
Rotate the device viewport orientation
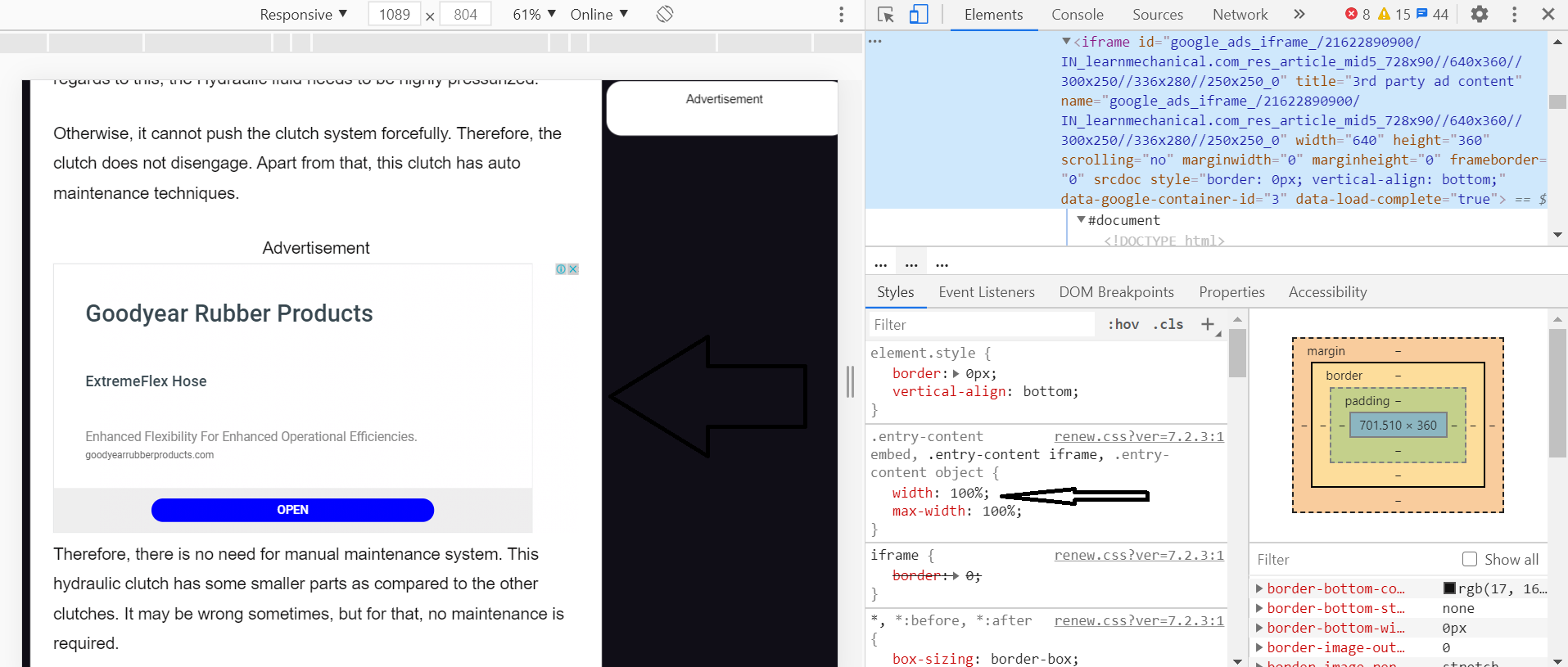tap(665, 14)
